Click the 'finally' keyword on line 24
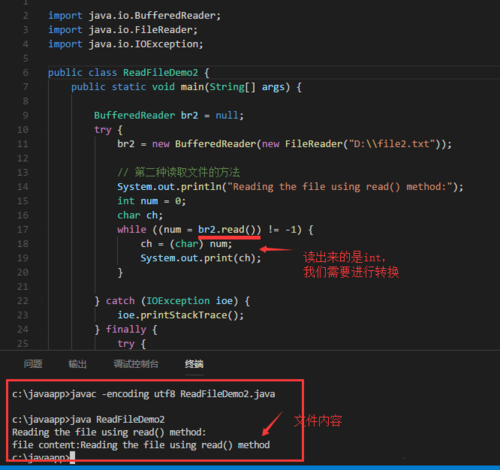This screenshot has height=470, width=500. pyautogui.click(x=126, y=330)
